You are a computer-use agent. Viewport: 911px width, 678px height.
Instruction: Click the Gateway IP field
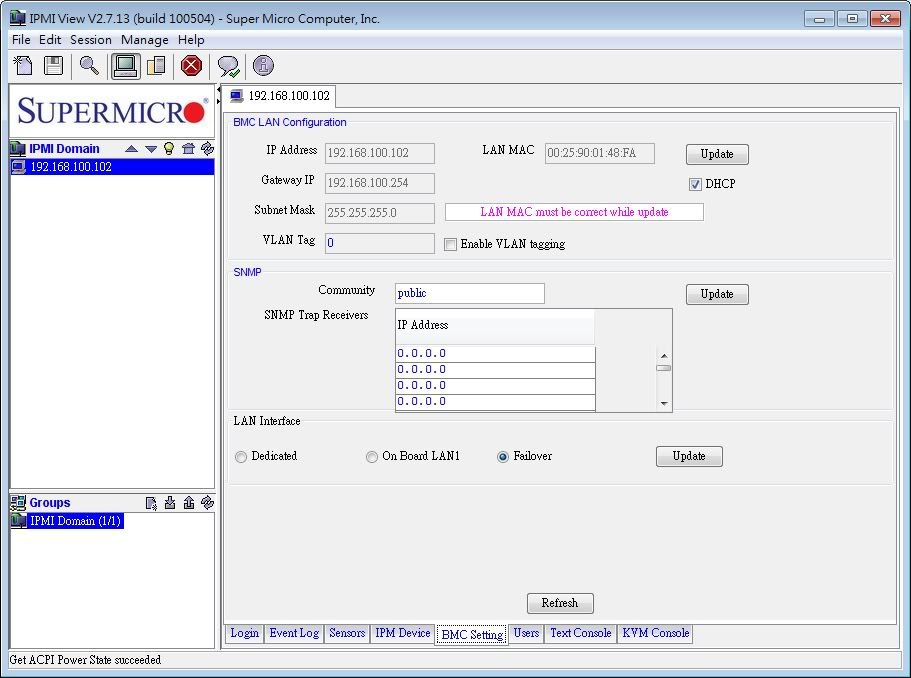pyautogui.click(x=379, y=183)
